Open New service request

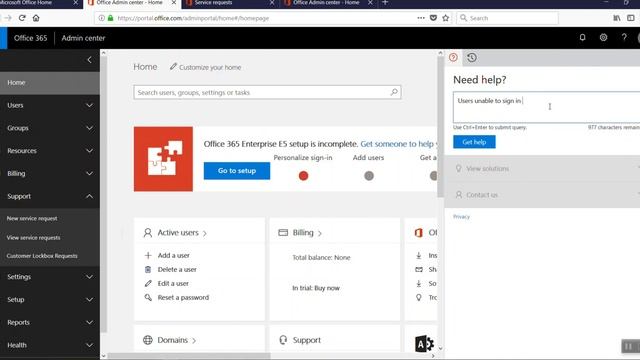coord(32,218)
